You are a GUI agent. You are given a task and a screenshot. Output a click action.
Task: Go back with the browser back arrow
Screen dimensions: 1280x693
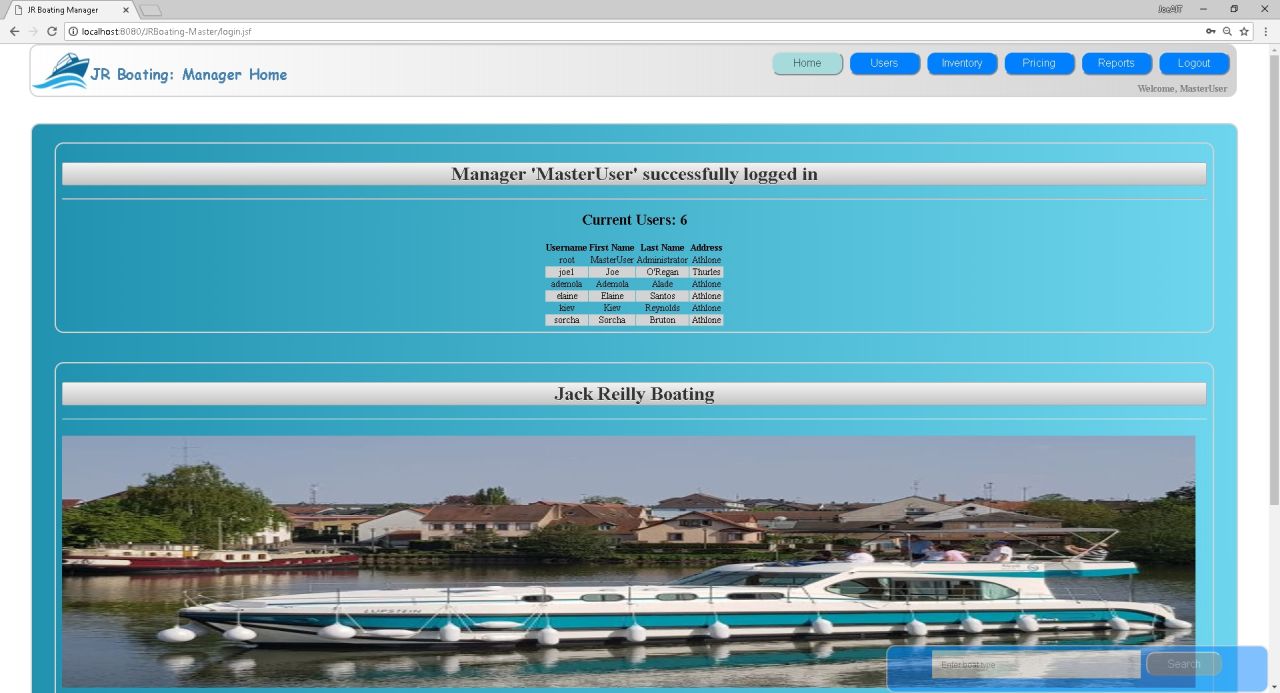click(14, 31)
